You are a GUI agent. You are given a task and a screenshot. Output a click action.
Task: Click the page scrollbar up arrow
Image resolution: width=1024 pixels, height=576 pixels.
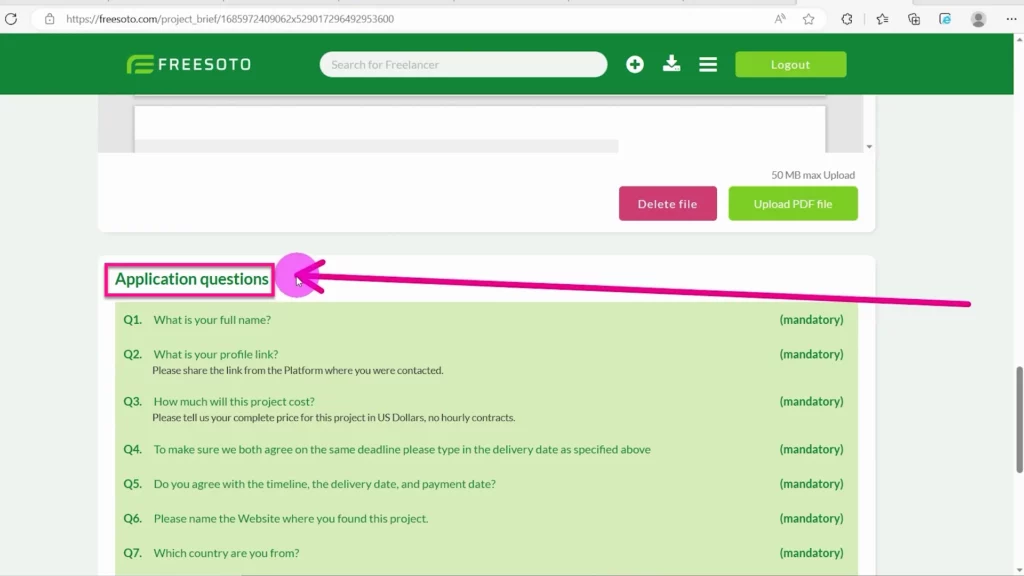(1019, 39)
